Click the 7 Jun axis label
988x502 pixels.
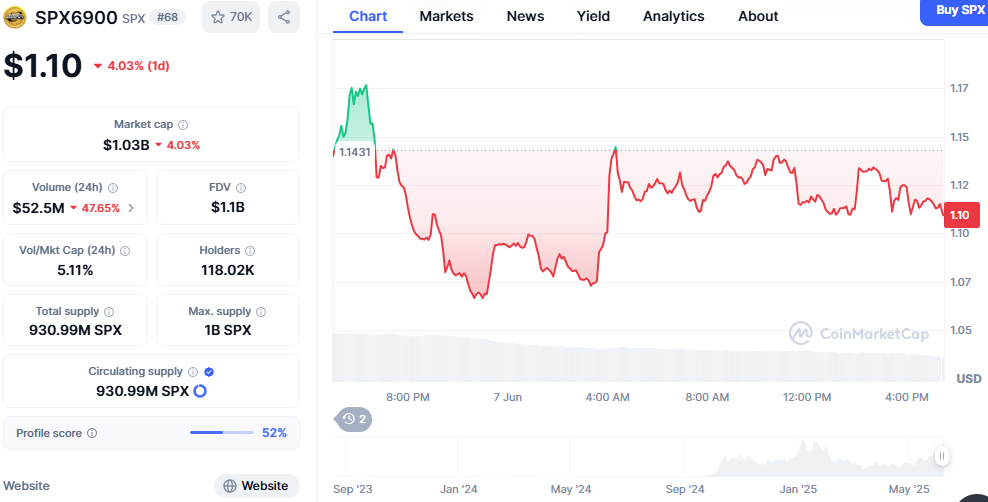507,397
